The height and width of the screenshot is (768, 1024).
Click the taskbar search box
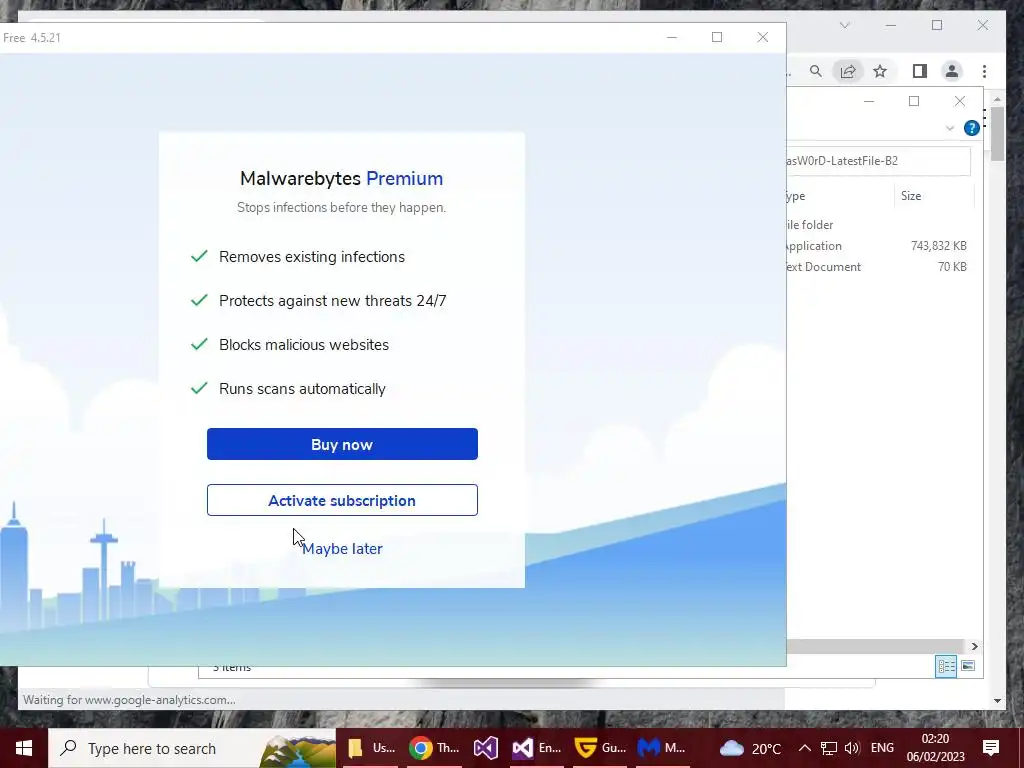(x=192, y=748)
